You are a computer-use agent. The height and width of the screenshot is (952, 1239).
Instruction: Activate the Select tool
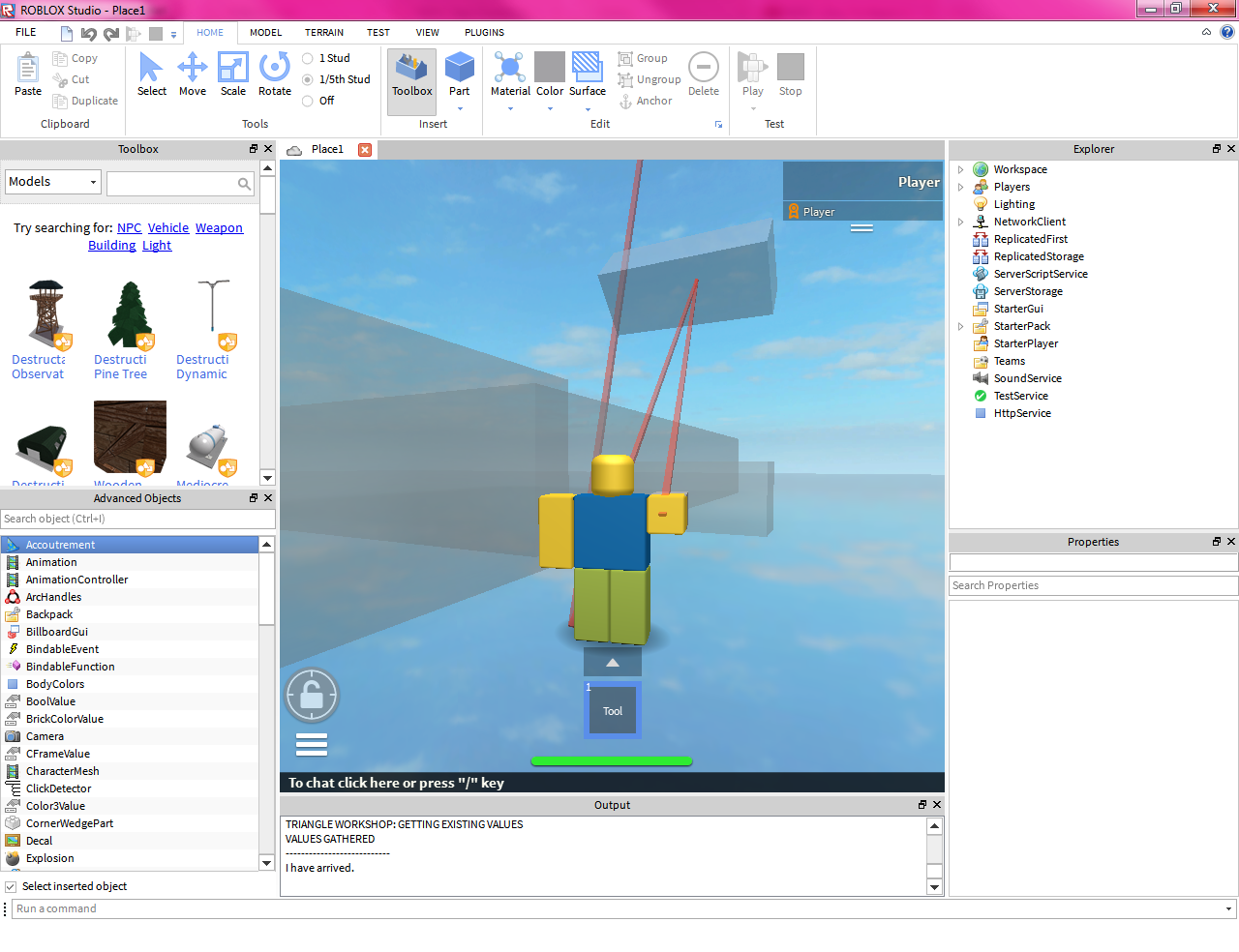pos(152,75)
